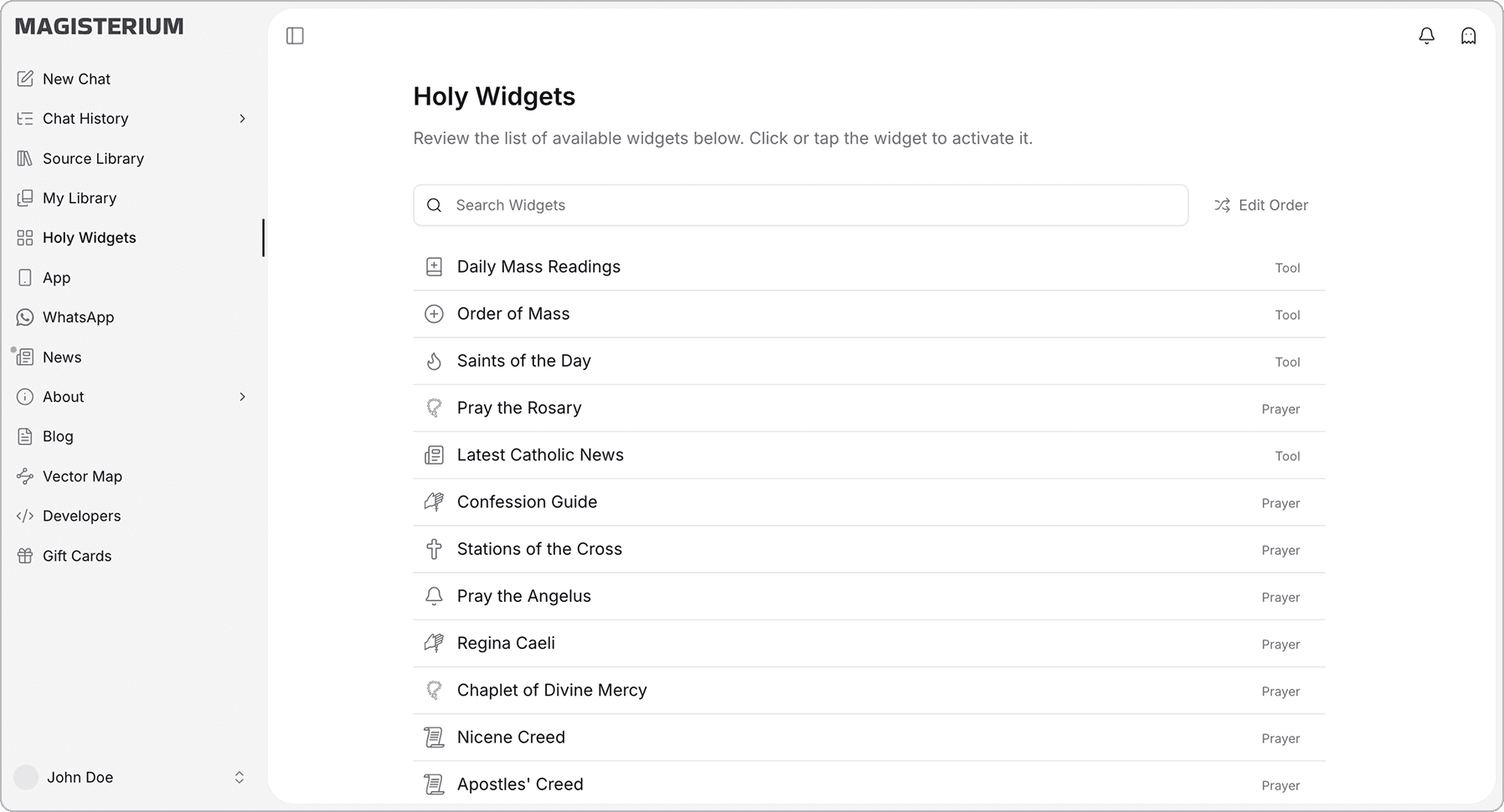
Task: Click the Source Library books icon
Action: pyautogui.click(x=25, y=158)
